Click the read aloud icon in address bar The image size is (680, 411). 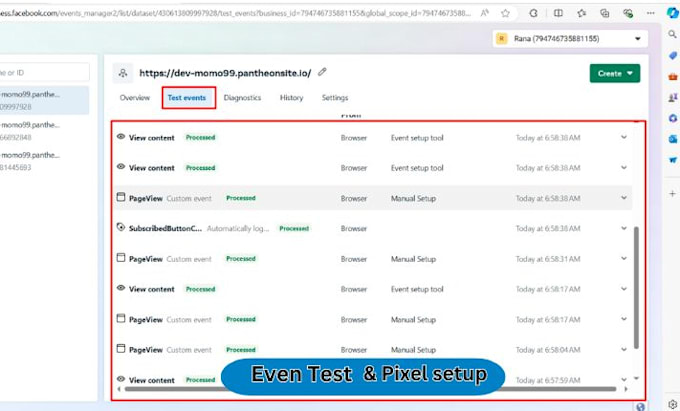pos(484,13)
